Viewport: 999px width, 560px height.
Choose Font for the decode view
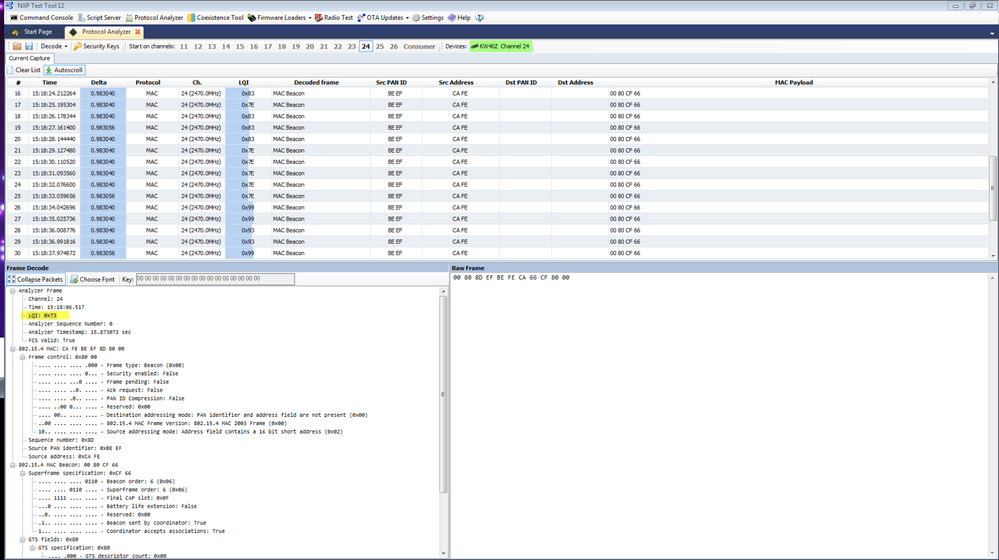(x=93, y=279)
